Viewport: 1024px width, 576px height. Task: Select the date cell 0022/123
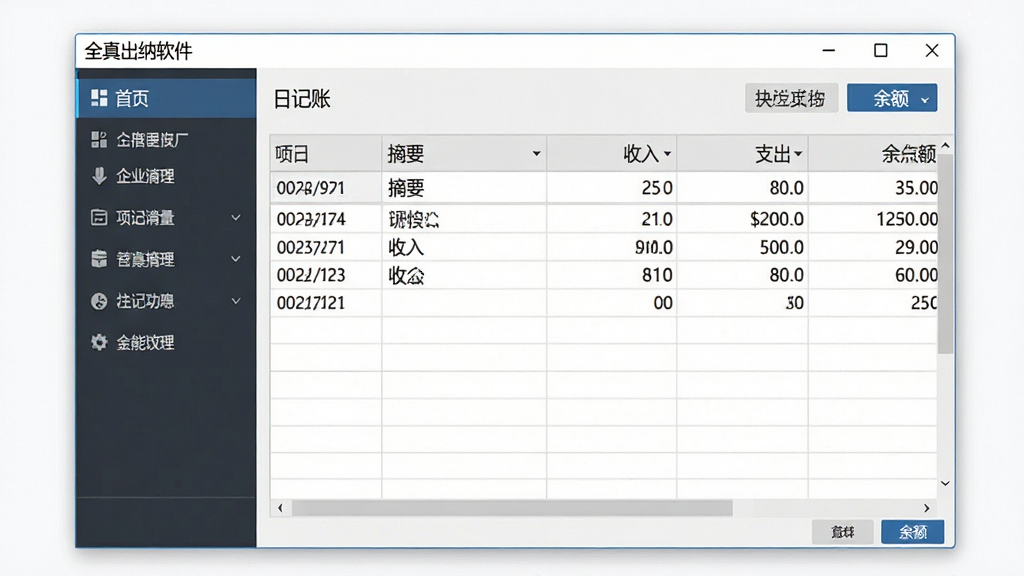326,275
